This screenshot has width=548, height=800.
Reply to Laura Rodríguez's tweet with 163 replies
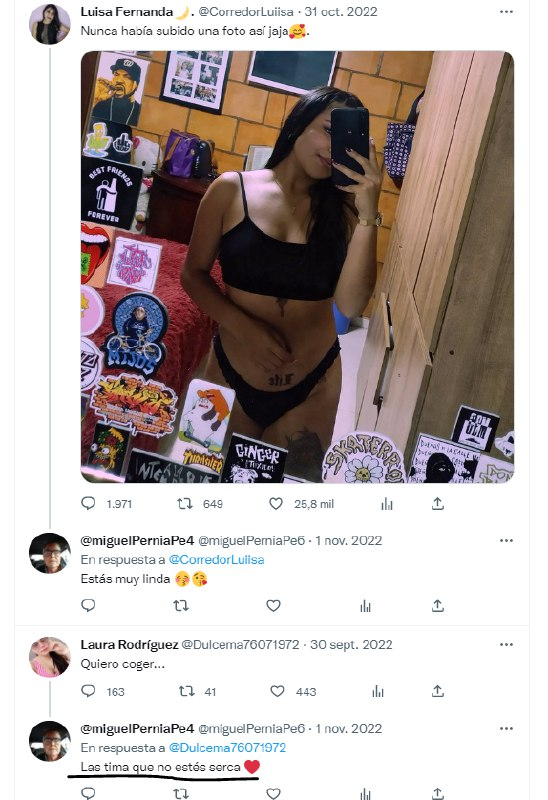click(x=88, y=691)
